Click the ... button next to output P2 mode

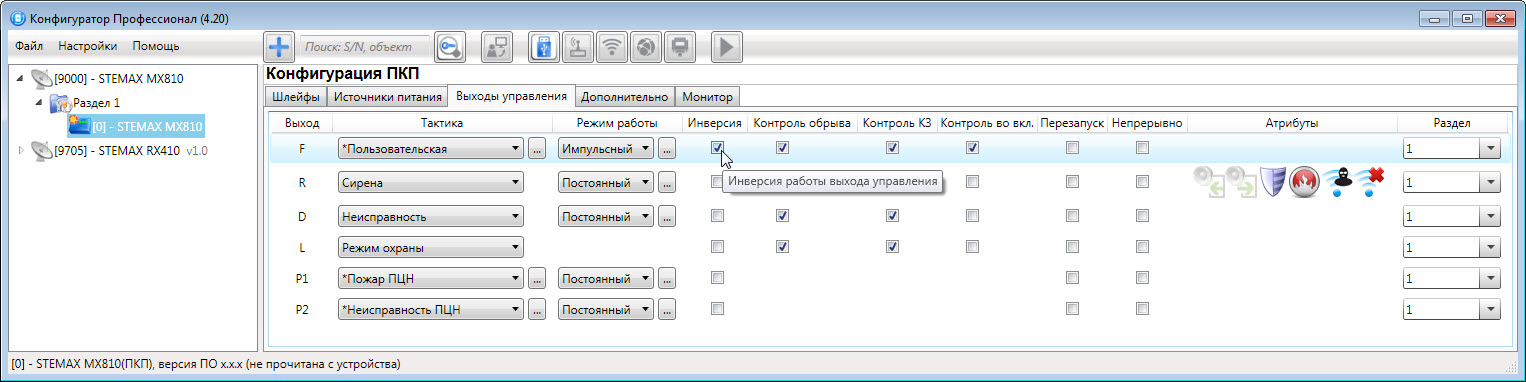pyautogui.click(x=667, y=310)
